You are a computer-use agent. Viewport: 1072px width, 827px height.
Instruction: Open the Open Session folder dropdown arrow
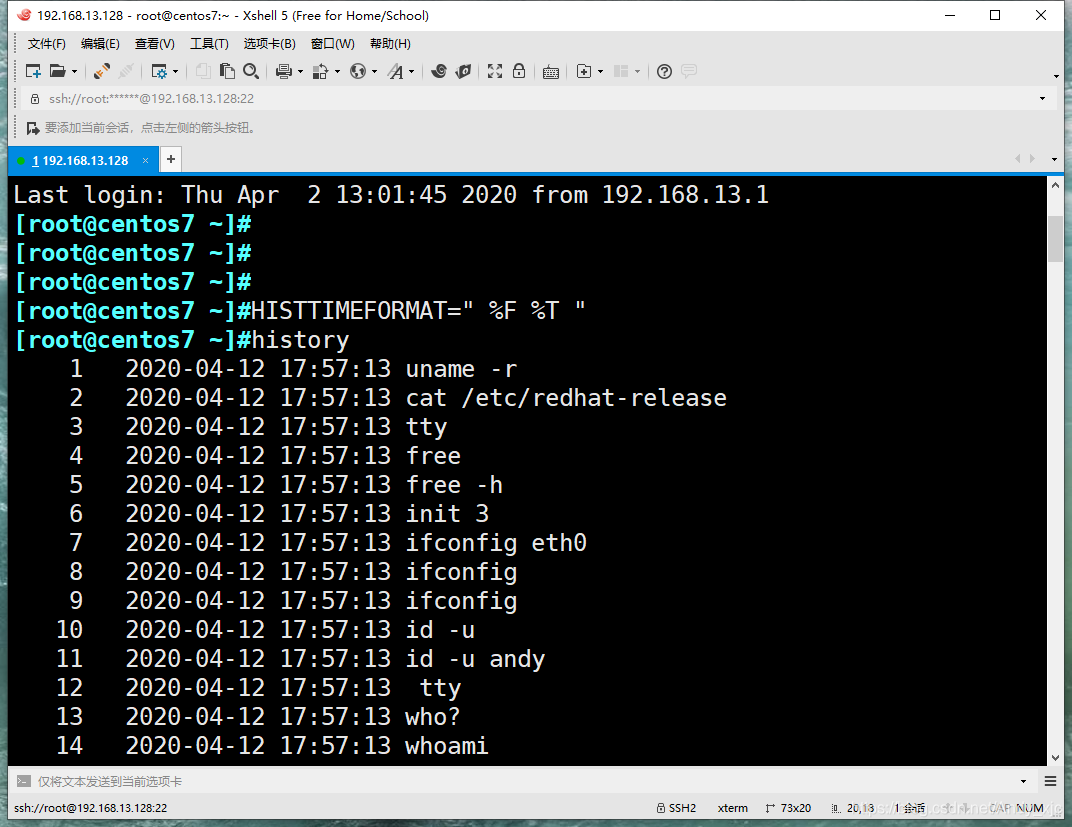pos(75,71)
